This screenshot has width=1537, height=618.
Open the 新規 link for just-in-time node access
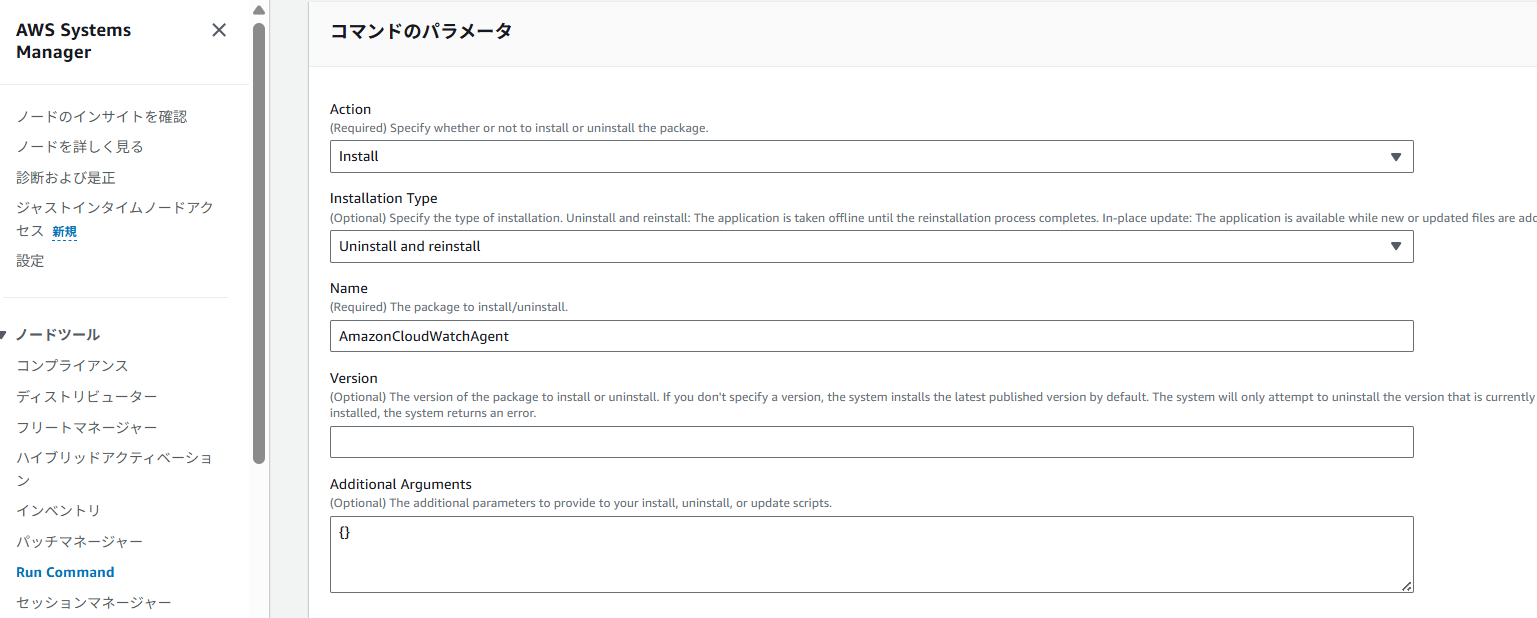point(64,231)
